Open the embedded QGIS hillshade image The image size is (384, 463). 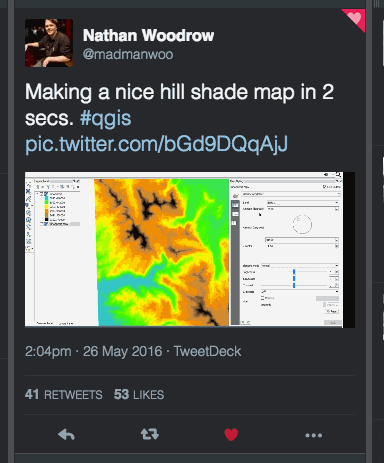pyautogui.click(x=190, y=249)
